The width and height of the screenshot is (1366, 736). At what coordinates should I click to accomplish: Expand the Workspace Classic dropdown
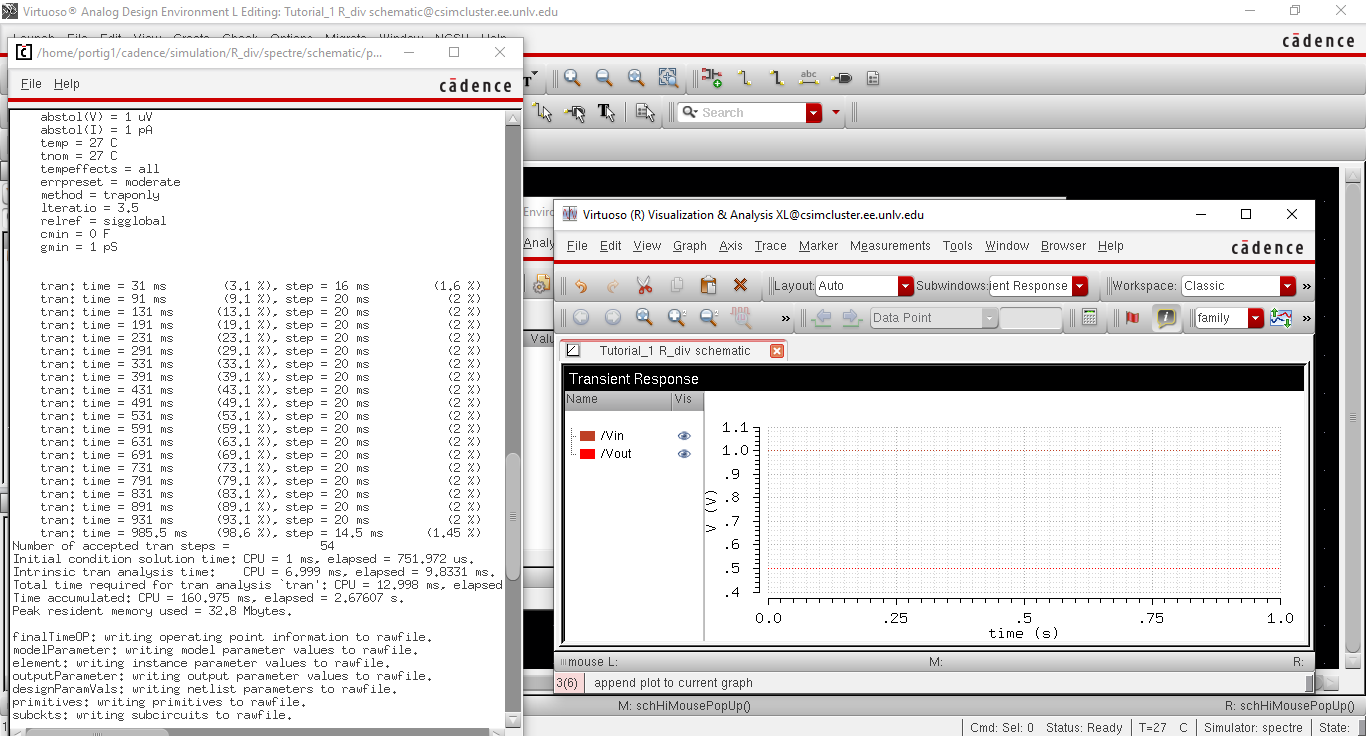[x=1287, y=286]
